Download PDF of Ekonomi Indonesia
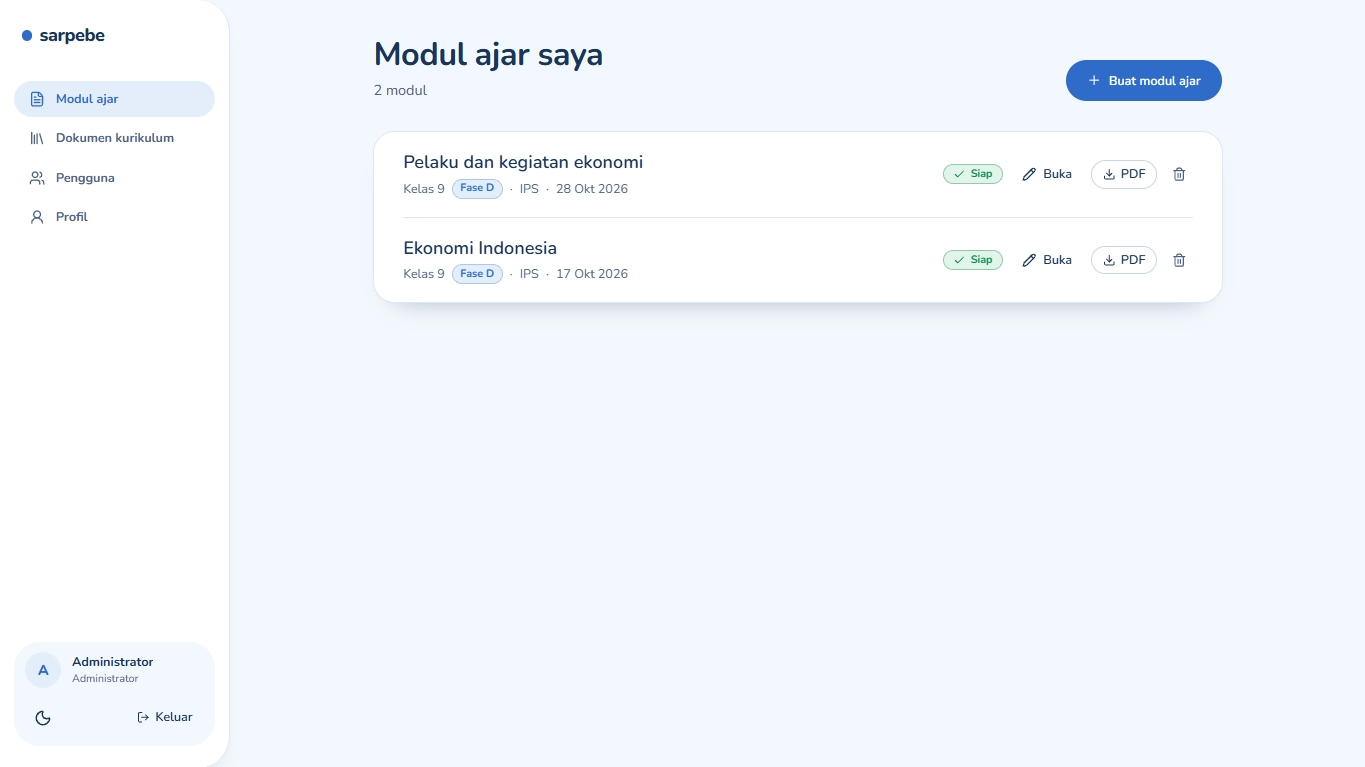This screenshot has width=1365, height=767. (1124, 260)
